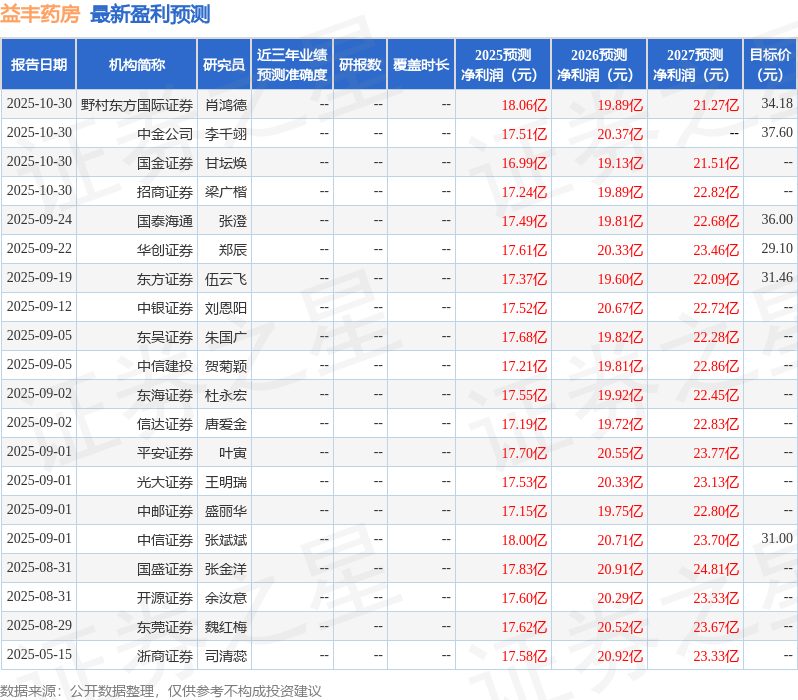The width and height of the screenshot is (798, 700).
Task: Click the 报告日期 column header
Action: click(39, 65)
